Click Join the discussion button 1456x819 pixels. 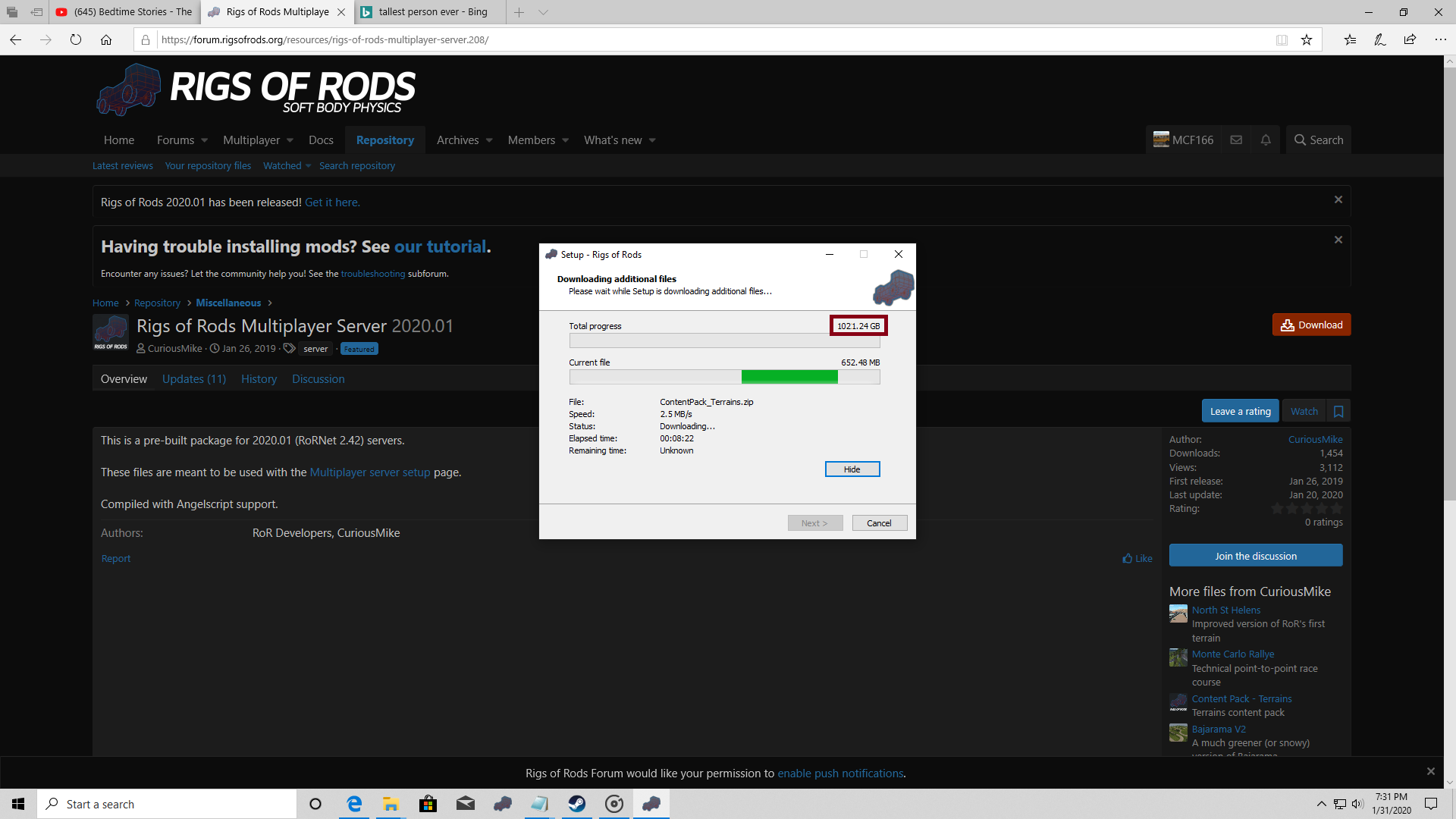tap(1256, 555)
